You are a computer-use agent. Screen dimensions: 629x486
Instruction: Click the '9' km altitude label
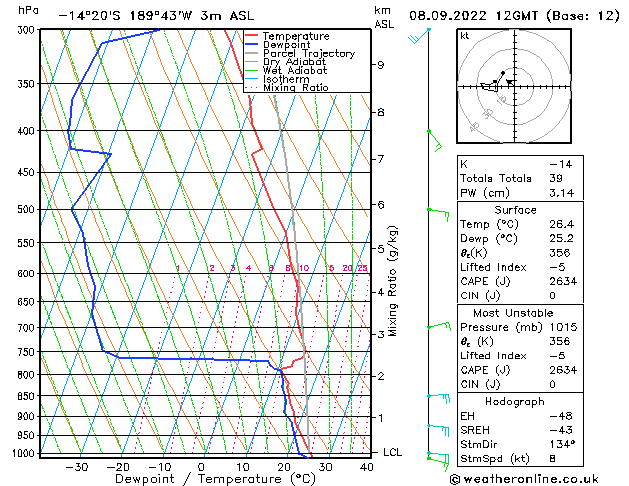381,65
